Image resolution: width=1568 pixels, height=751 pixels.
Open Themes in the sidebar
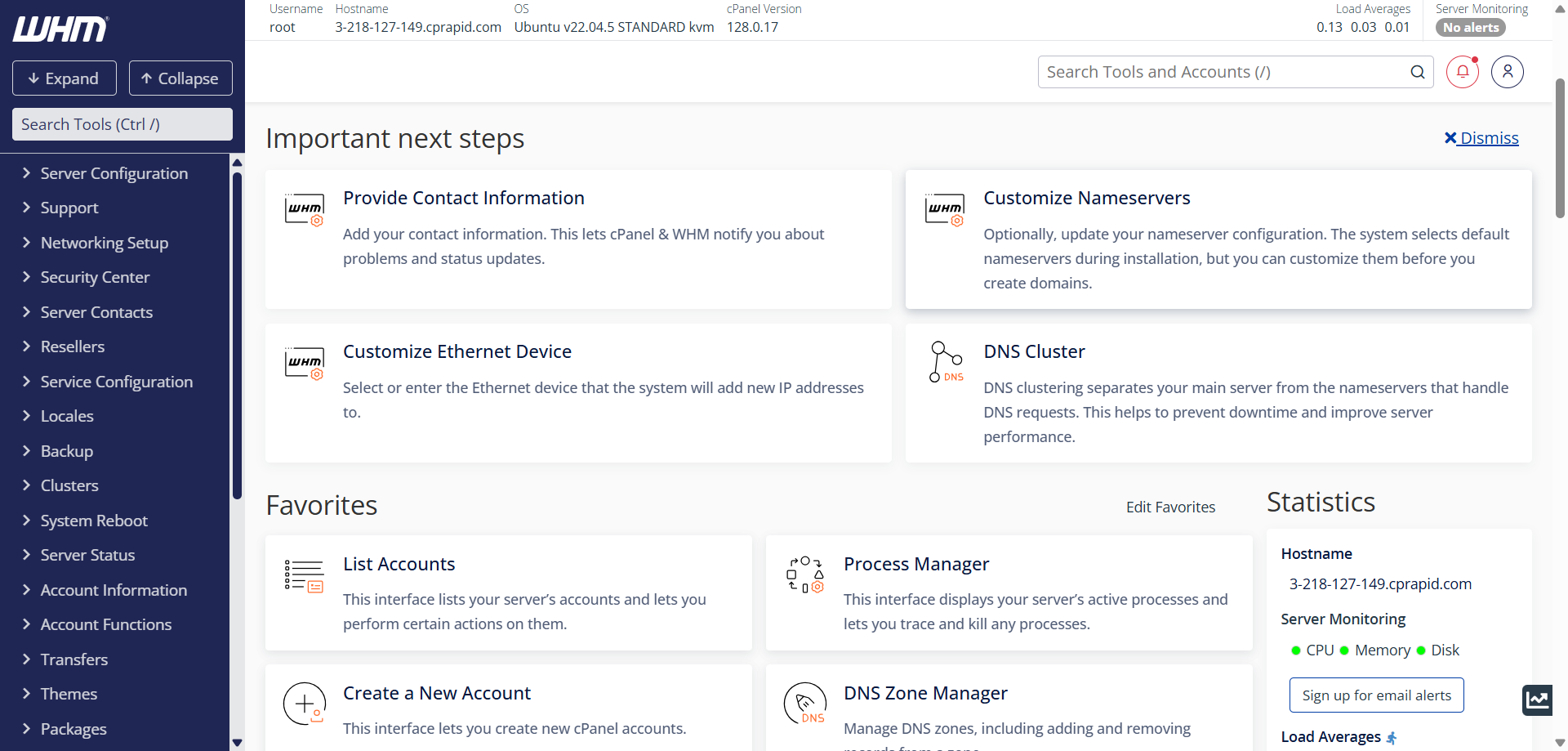[x=69, y=694]
